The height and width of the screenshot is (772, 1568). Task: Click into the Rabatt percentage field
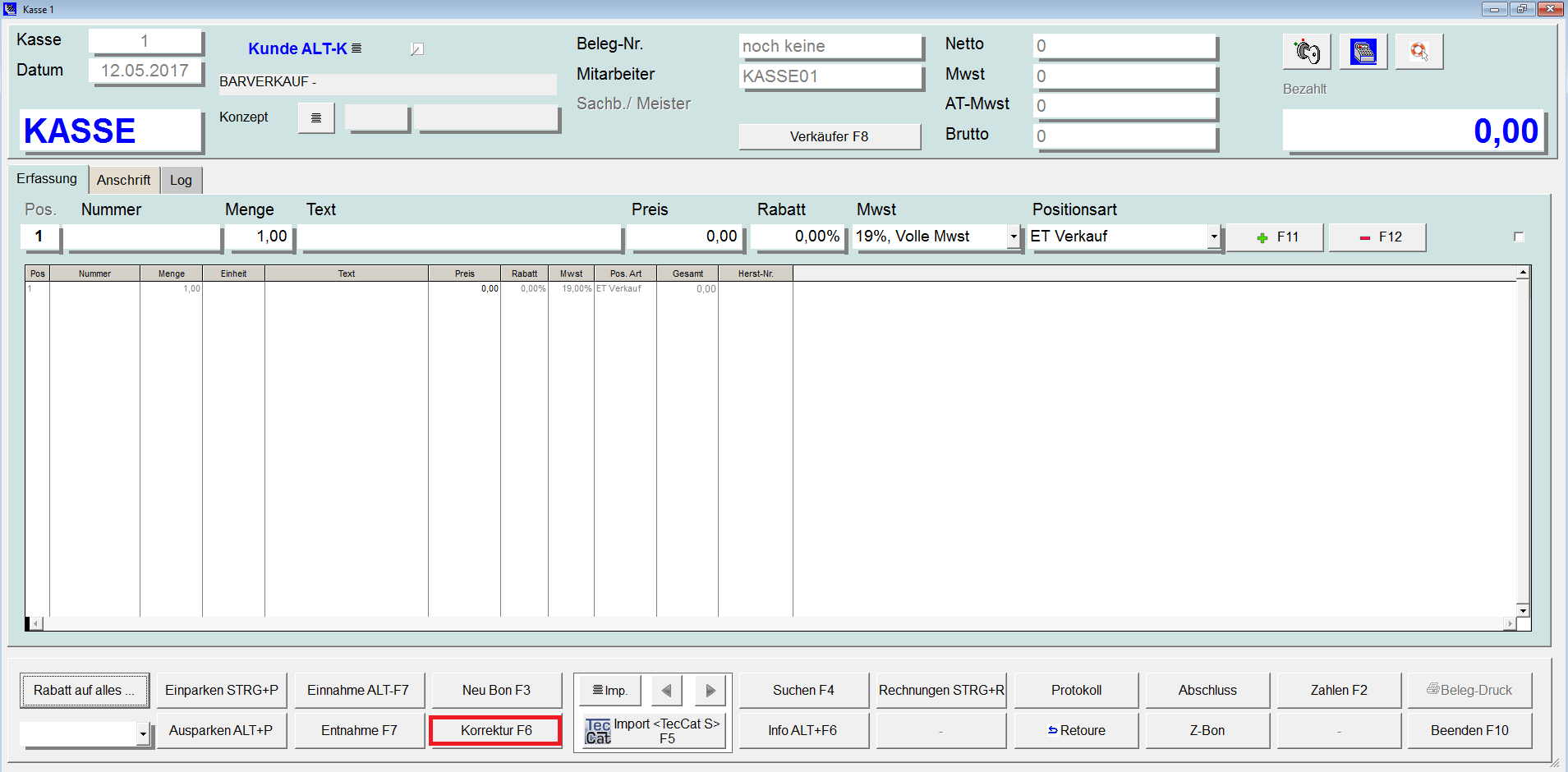tap(797, 237)
